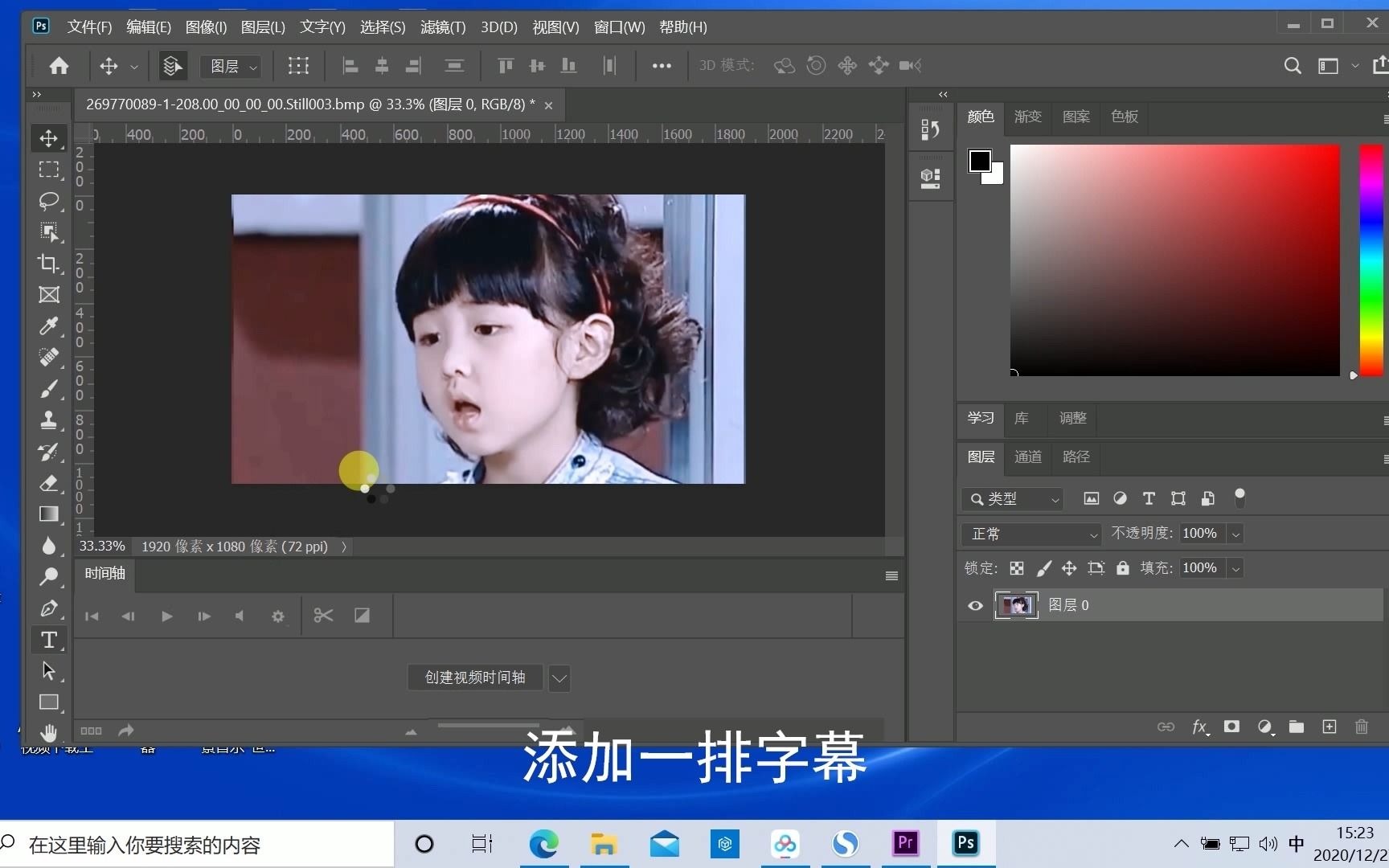Click the foreground color swatch

pyautogui.click(x=980, y=161)
